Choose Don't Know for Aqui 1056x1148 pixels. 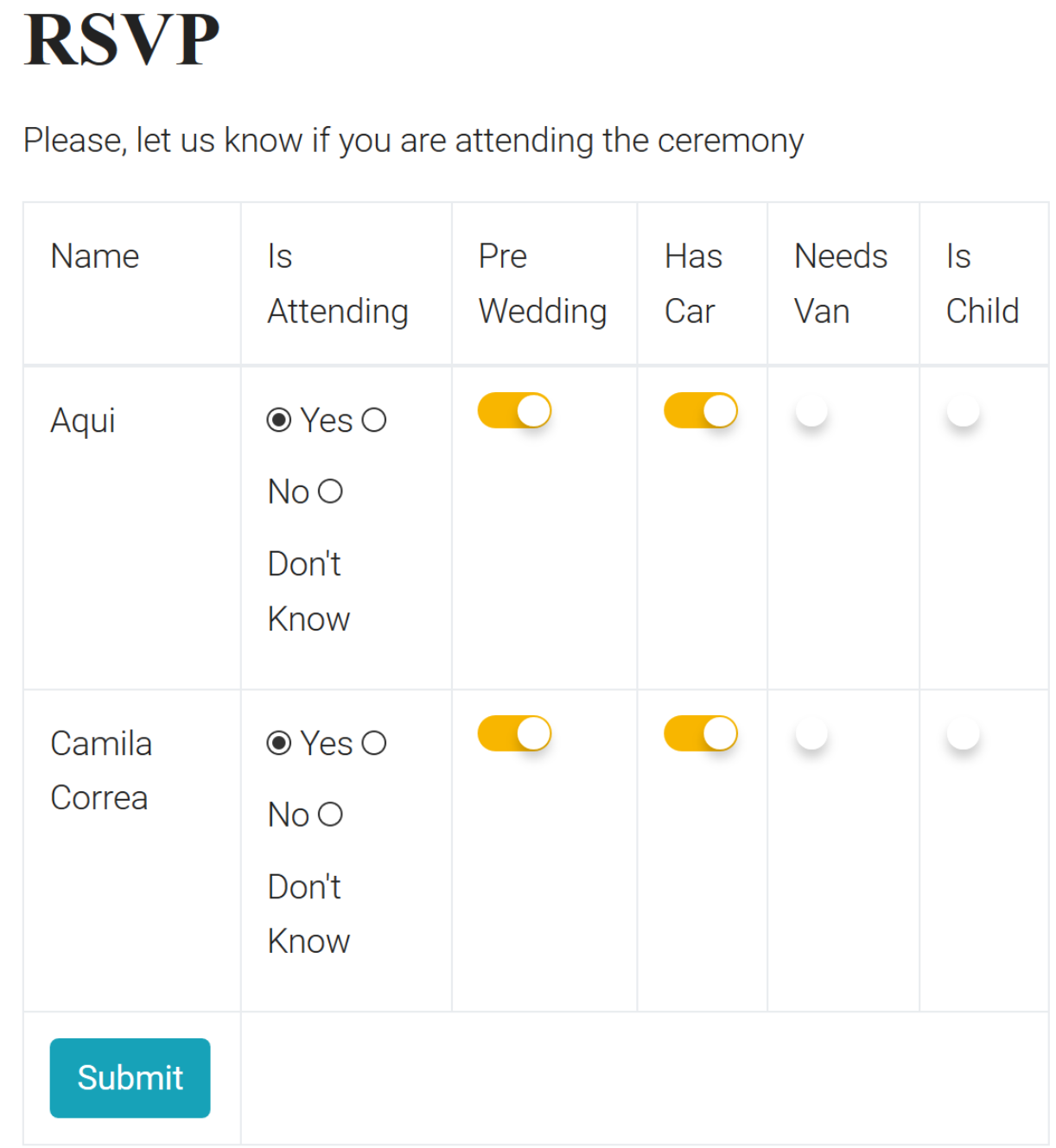click(331, 491)
